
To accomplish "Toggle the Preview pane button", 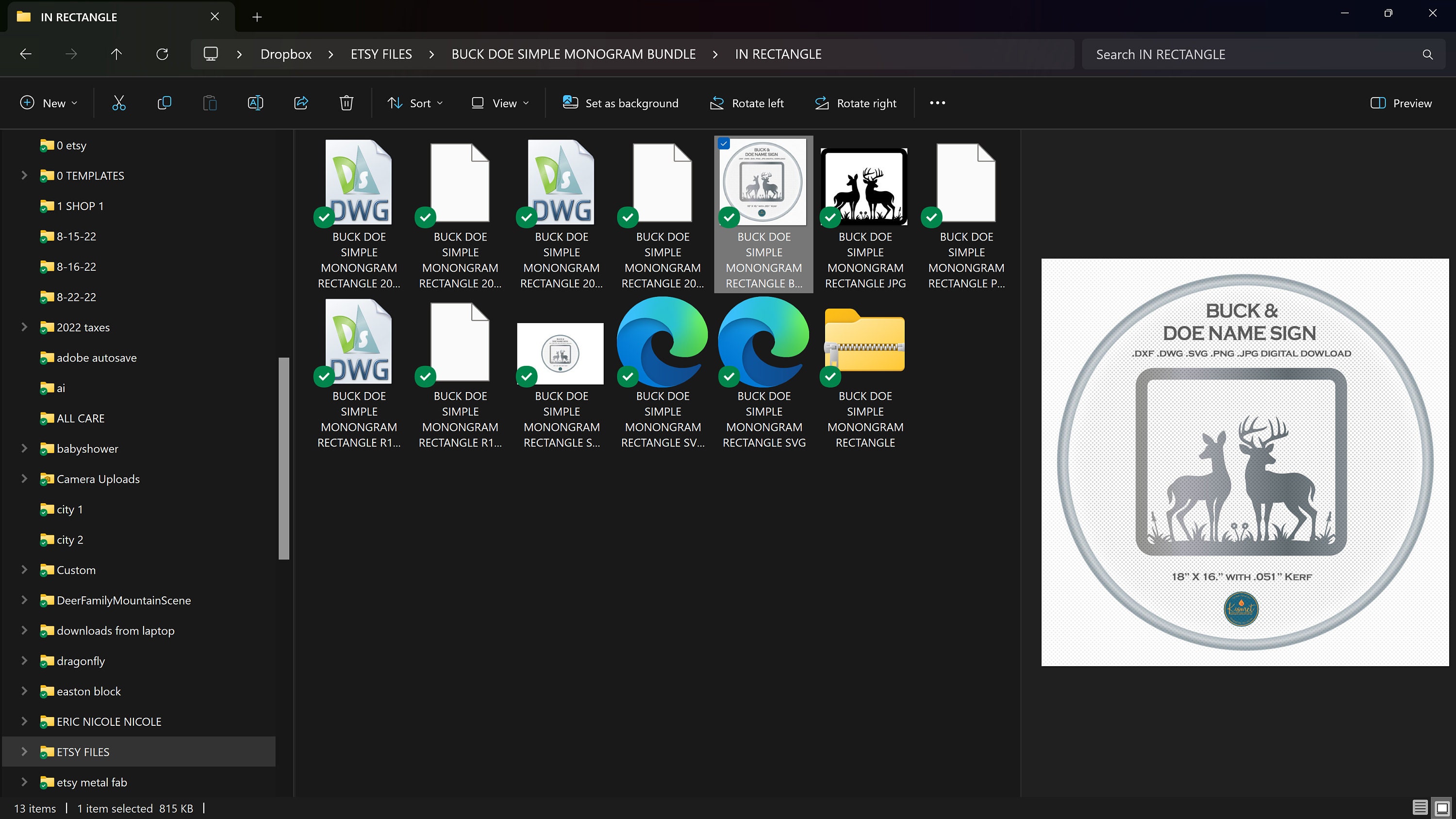I will coord(1401,103).
